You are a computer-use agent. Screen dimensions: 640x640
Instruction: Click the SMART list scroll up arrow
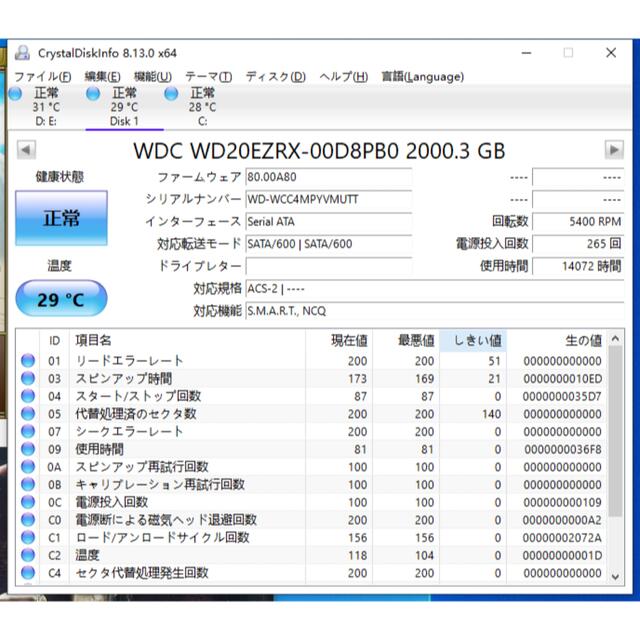pos(616,338)
